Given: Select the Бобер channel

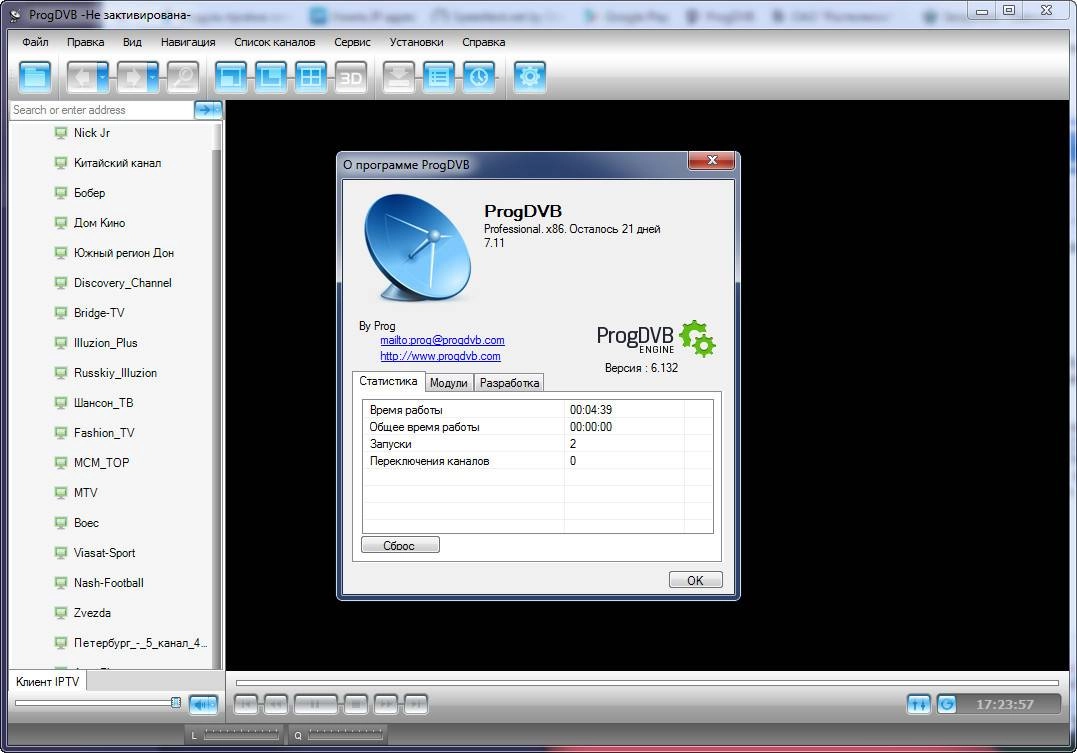Looking at the screenshot, I should click(x=89, y=193).
